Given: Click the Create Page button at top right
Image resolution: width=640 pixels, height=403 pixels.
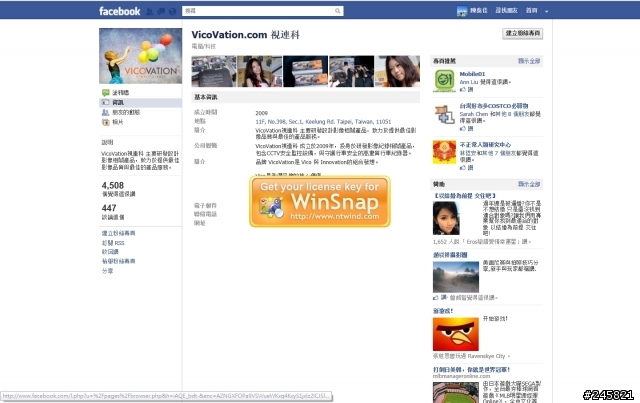Looking at the screenshot, I should pyautogui.click(x=522, y=33).
